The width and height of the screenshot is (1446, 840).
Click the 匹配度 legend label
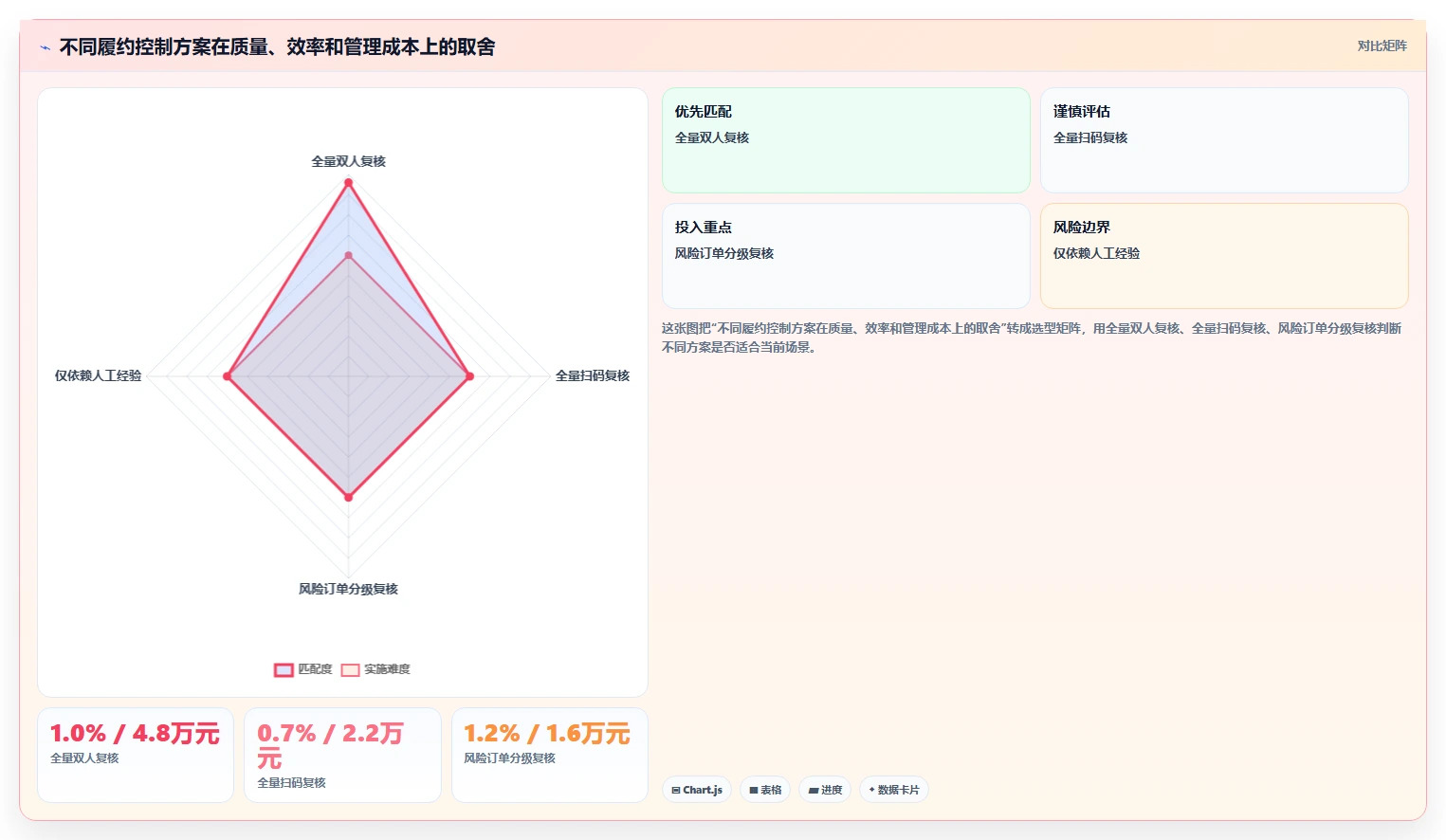coord(315,669)
